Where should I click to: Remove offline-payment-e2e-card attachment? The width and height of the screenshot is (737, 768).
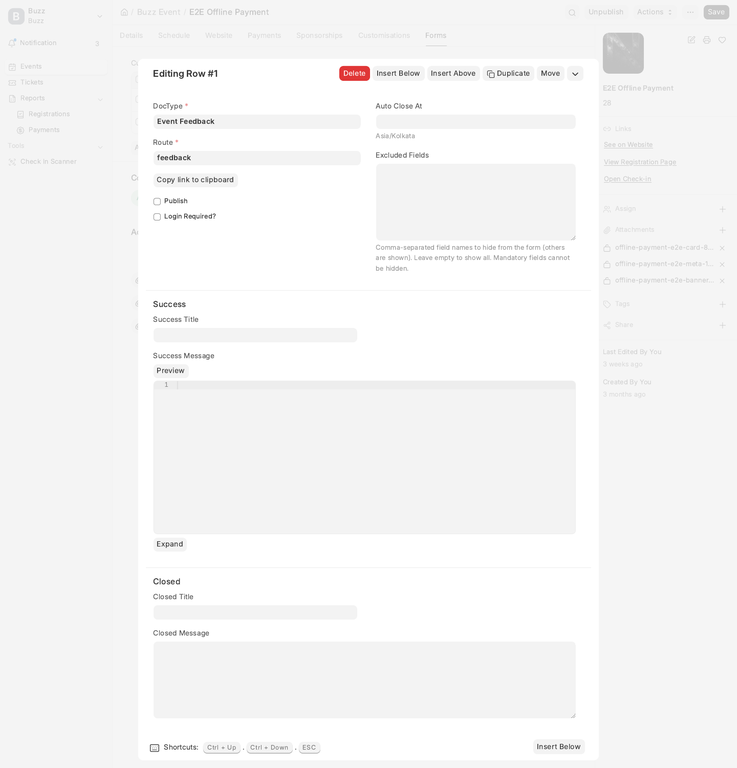coord(722,248)
